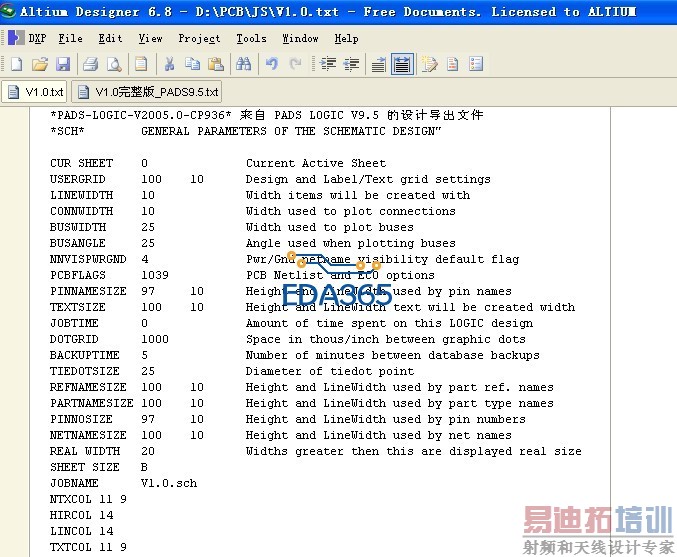Print the document via printer icon

point(91,64)
